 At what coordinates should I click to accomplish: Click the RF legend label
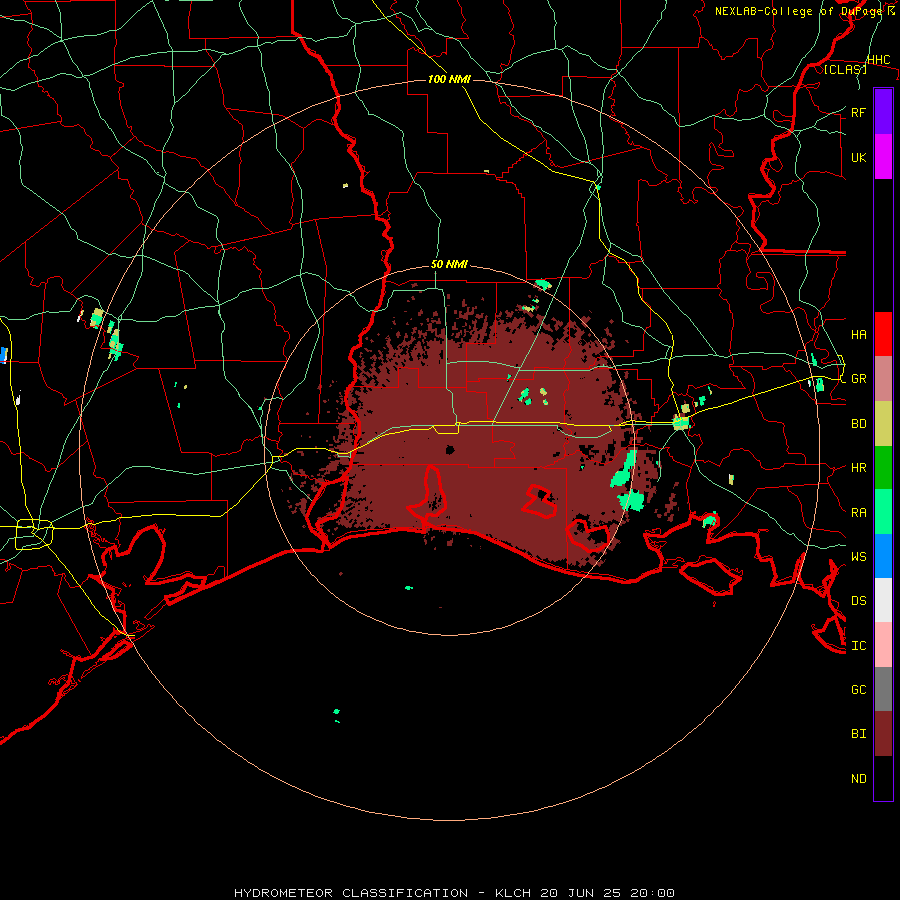(858, 112)
